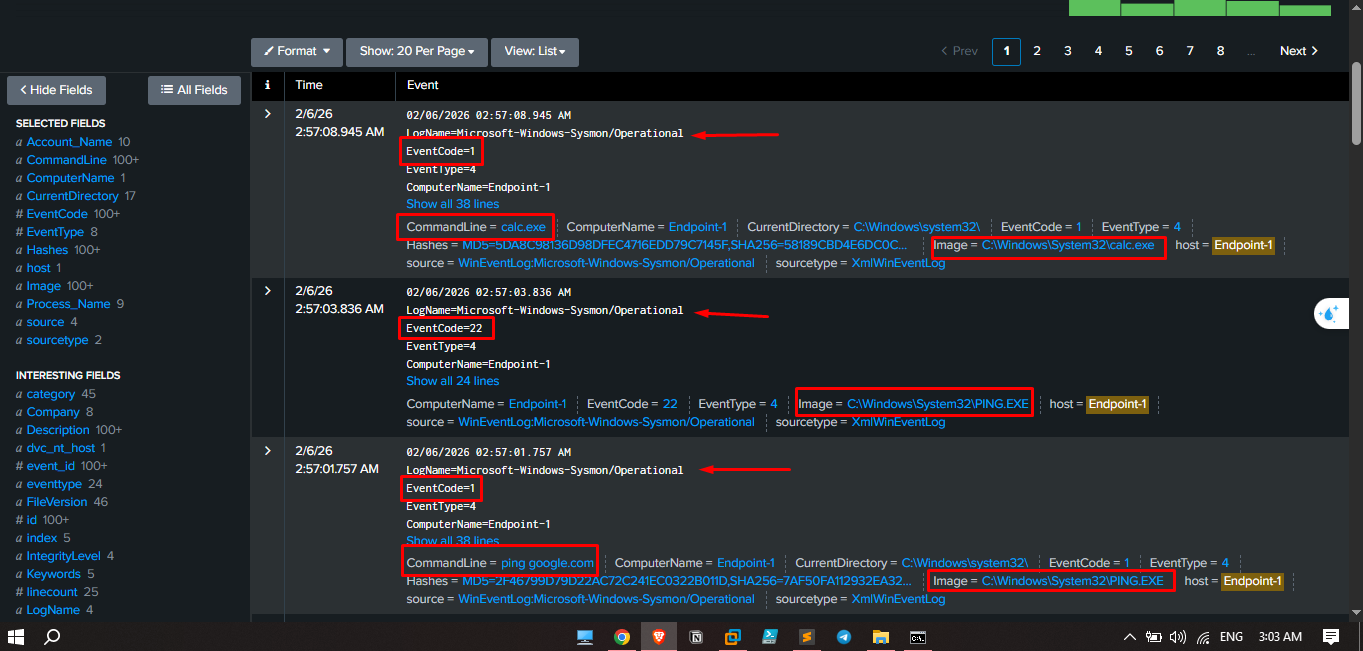Image resolution: width=1363 pixels, height=651 pixels.
Task: Open the View: List dropdown
Action: (534, 51)
